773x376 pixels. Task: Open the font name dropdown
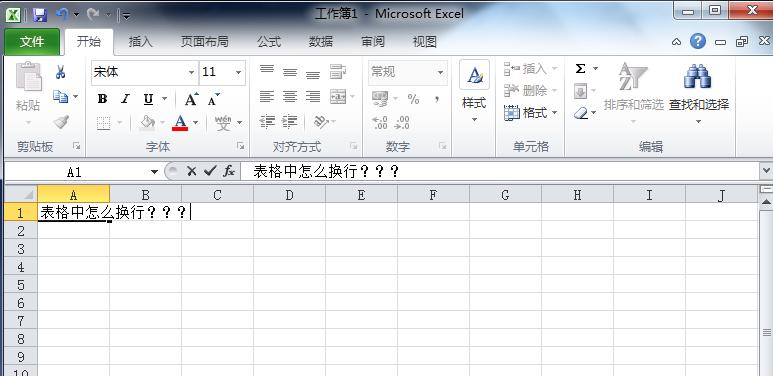[x=191, y=72]
